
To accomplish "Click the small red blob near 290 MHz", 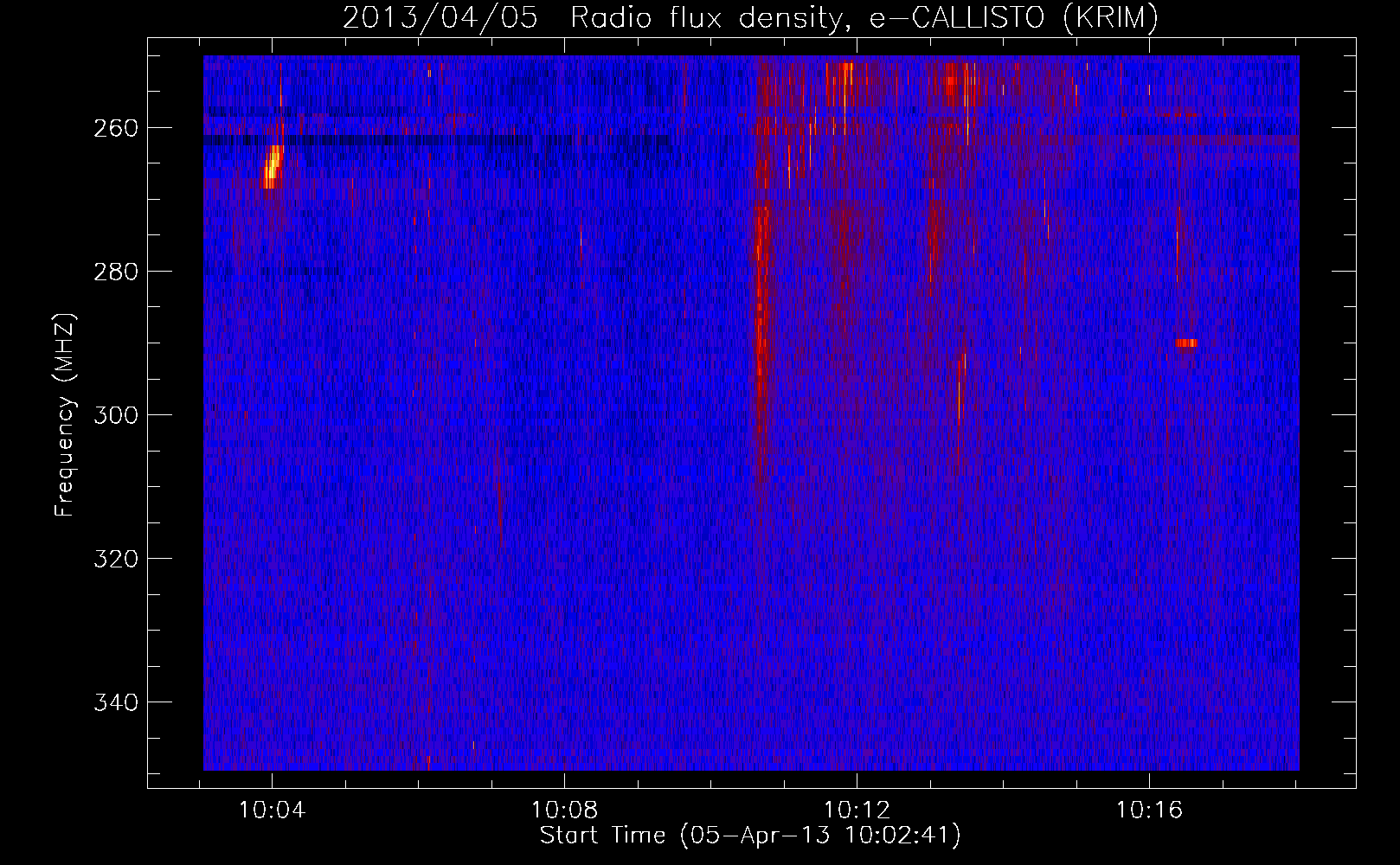I will 1186,343.
